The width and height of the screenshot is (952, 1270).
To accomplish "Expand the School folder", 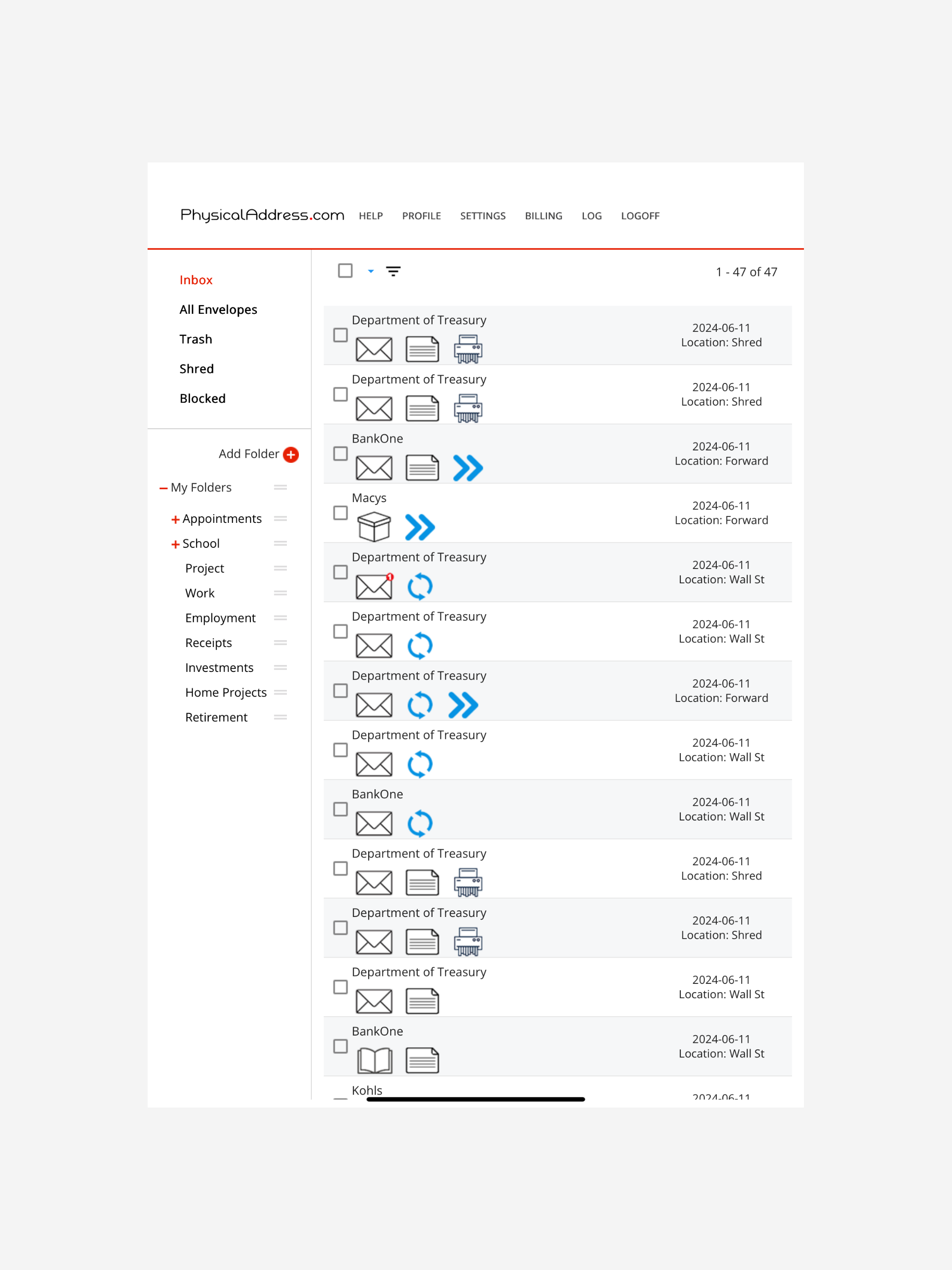I will (176, 544).
